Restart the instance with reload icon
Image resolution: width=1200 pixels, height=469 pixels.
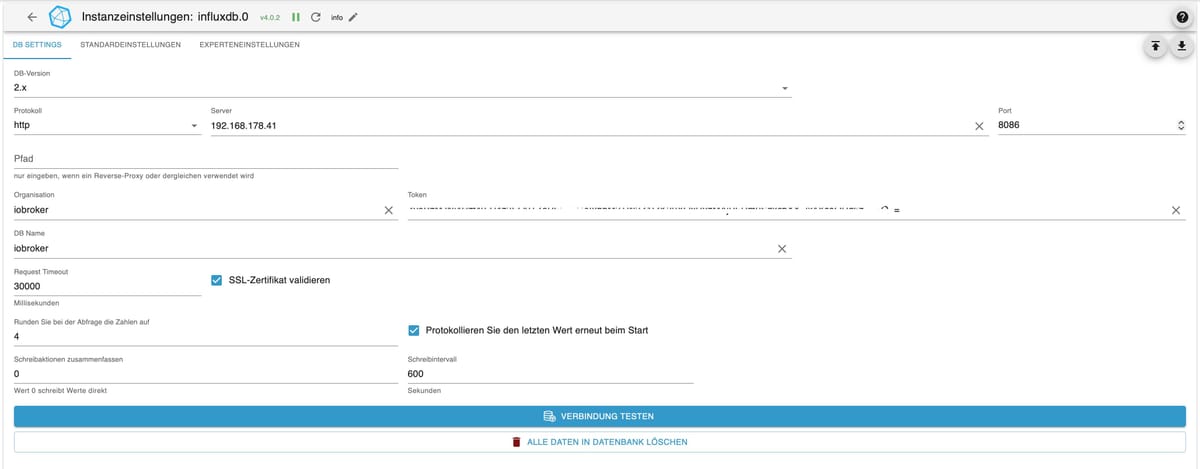tap(316, 17)
